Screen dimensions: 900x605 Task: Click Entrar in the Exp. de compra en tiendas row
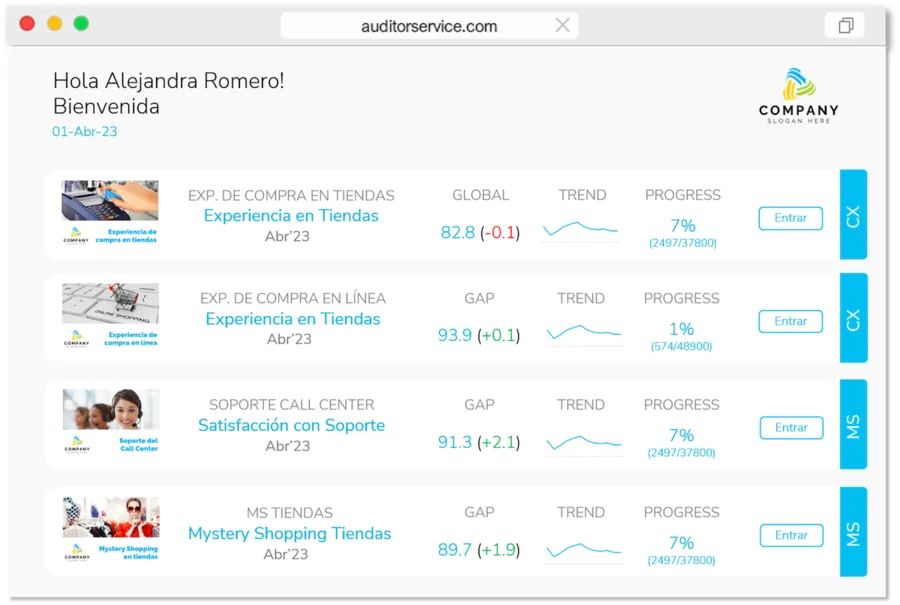[x=790, y=218]
